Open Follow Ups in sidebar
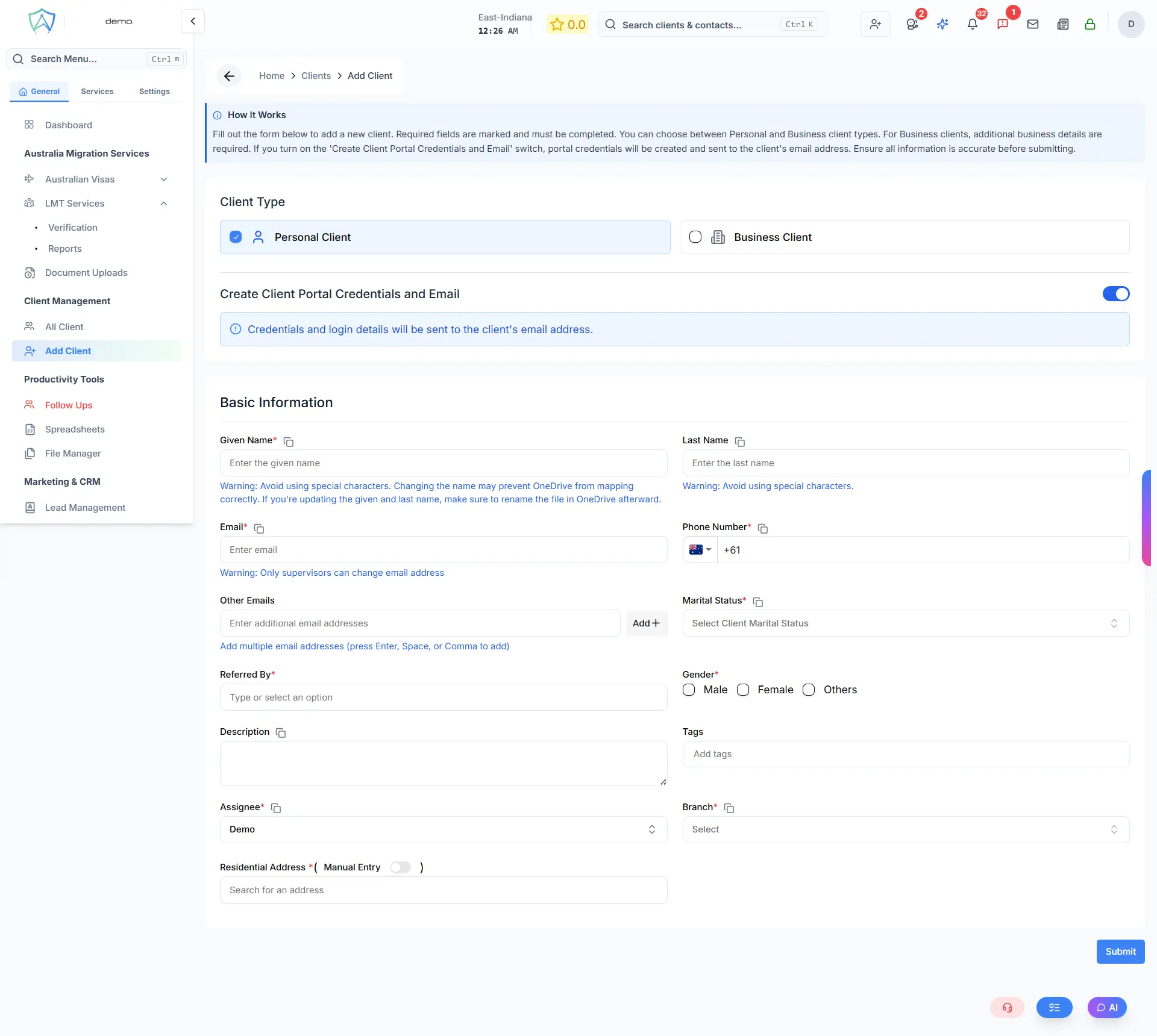The height and width of the screenshot is (1036, 1157). click(x=68, y=405)
